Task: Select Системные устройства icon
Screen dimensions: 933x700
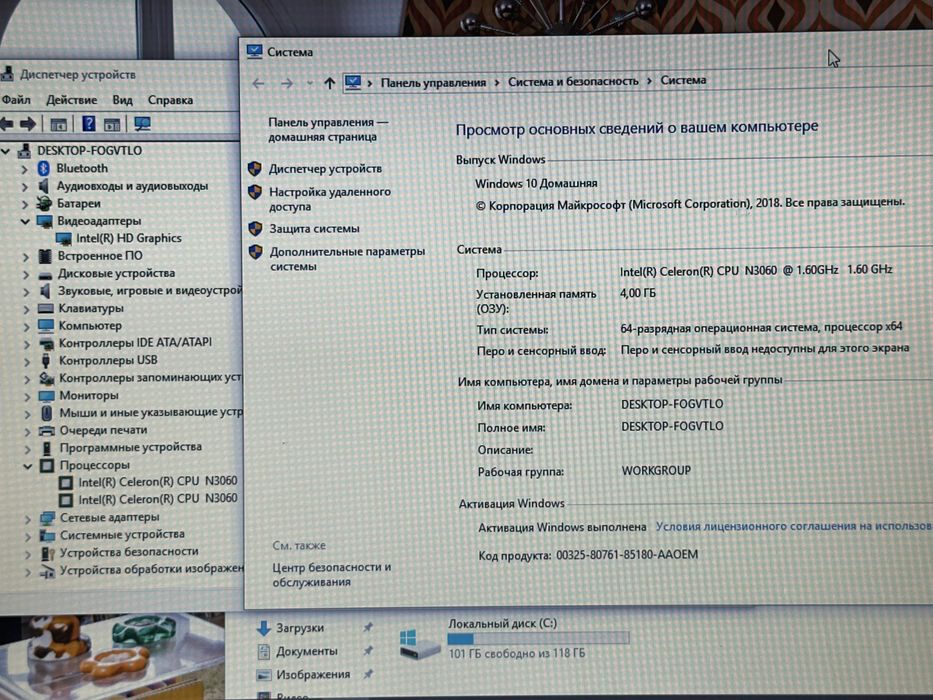Action: (x=48, y=535)
